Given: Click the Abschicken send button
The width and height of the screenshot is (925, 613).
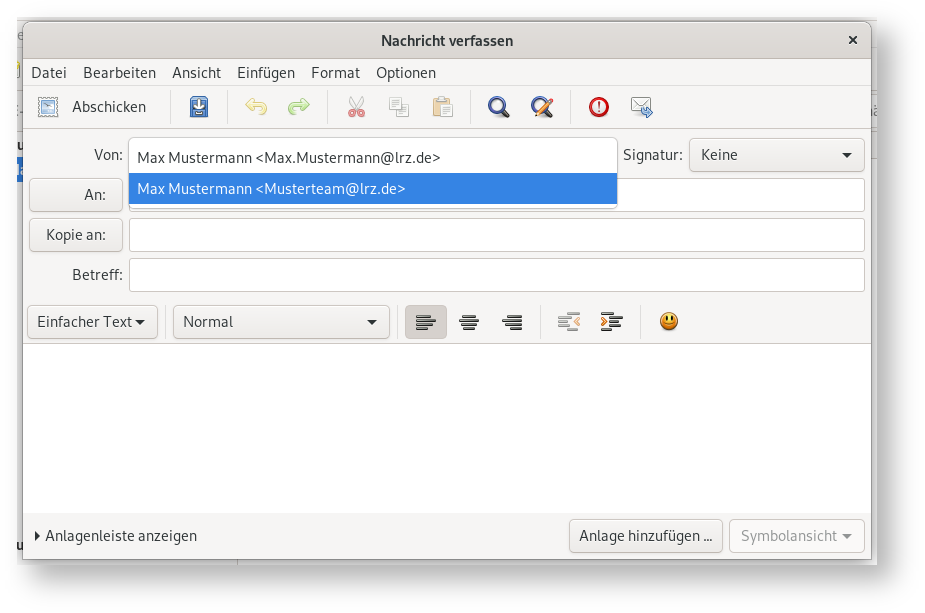Looking at the screenshot, I should click(x=92, y=107).
